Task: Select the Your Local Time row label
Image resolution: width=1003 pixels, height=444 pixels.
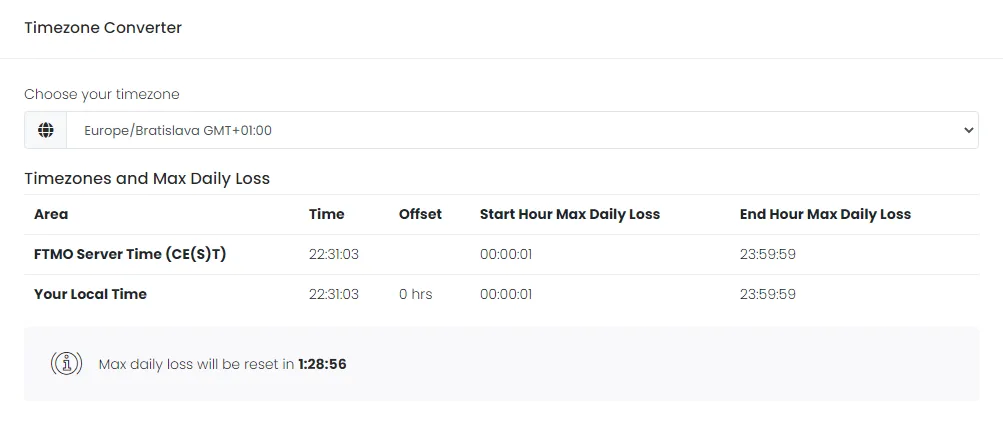Action: [90, 294]
